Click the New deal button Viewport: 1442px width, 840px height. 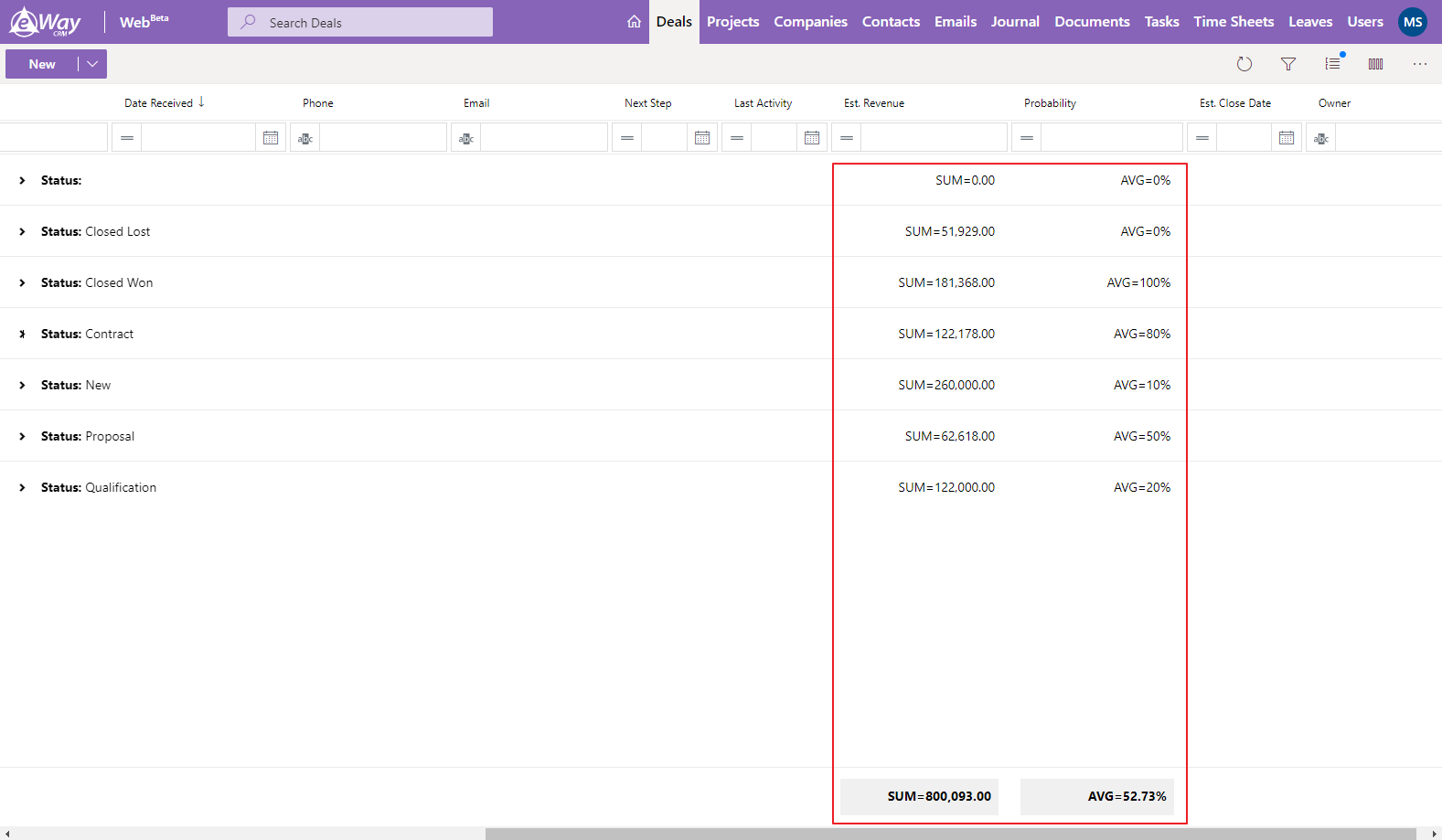click(42, 64)
